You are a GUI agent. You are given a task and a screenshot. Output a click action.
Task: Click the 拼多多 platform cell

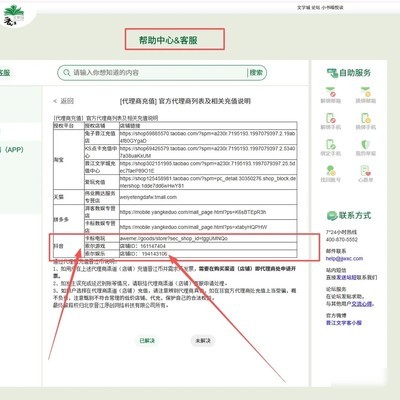coord(69,219)
